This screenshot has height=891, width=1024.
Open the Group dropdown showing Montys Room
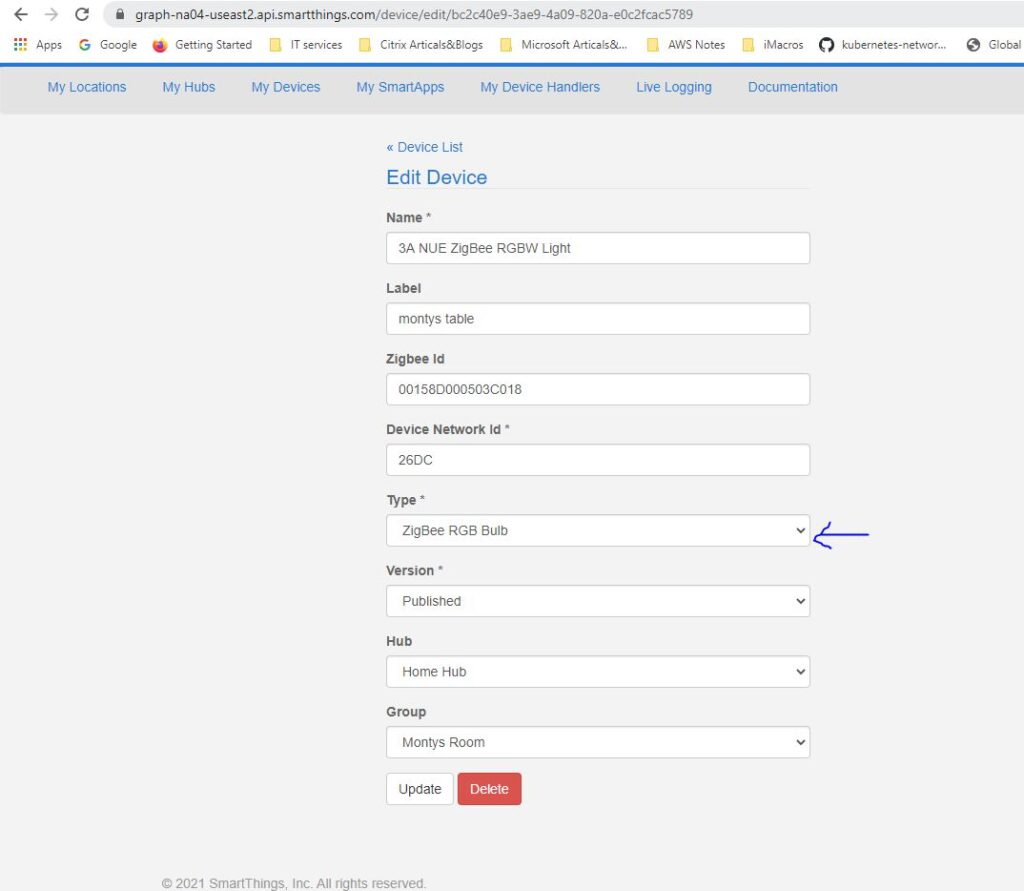[598, 742]
